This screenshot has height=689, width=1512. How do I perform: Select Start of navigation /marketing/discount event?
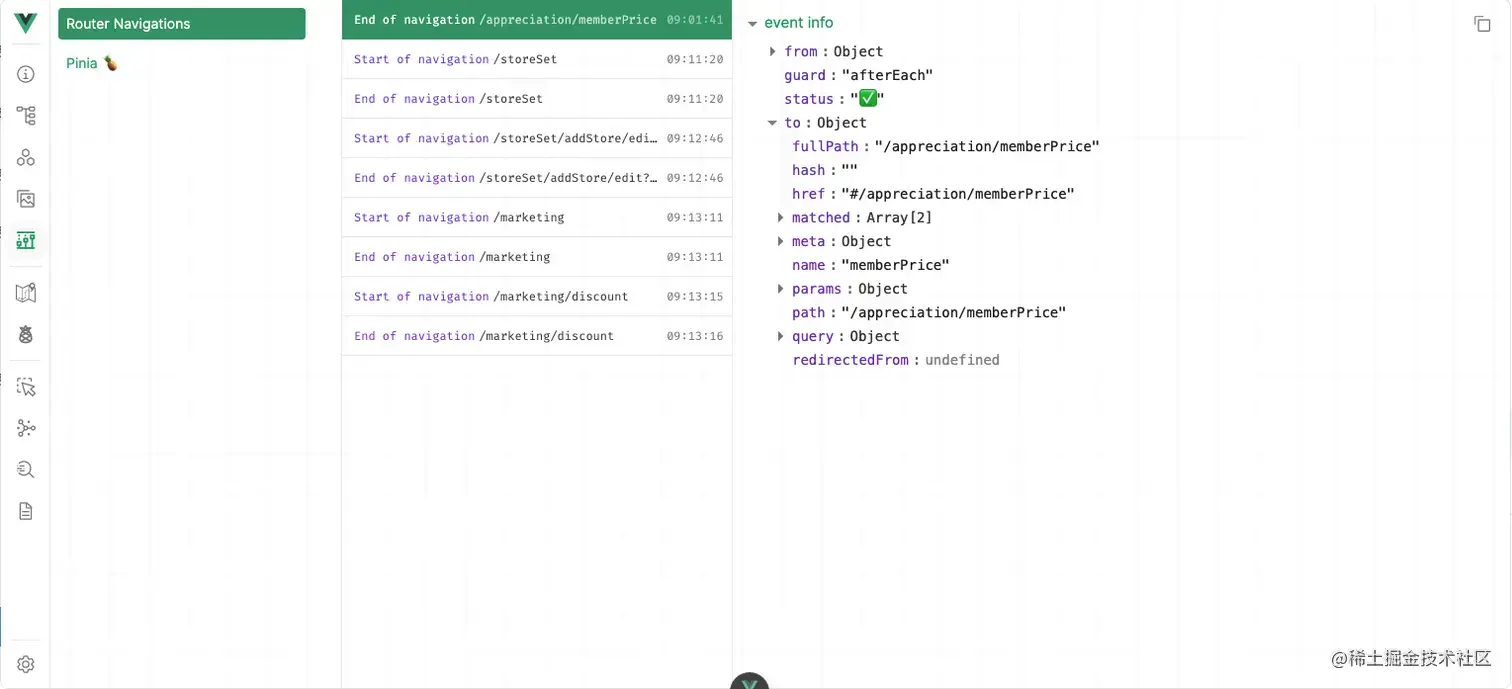tap(537, 296)
